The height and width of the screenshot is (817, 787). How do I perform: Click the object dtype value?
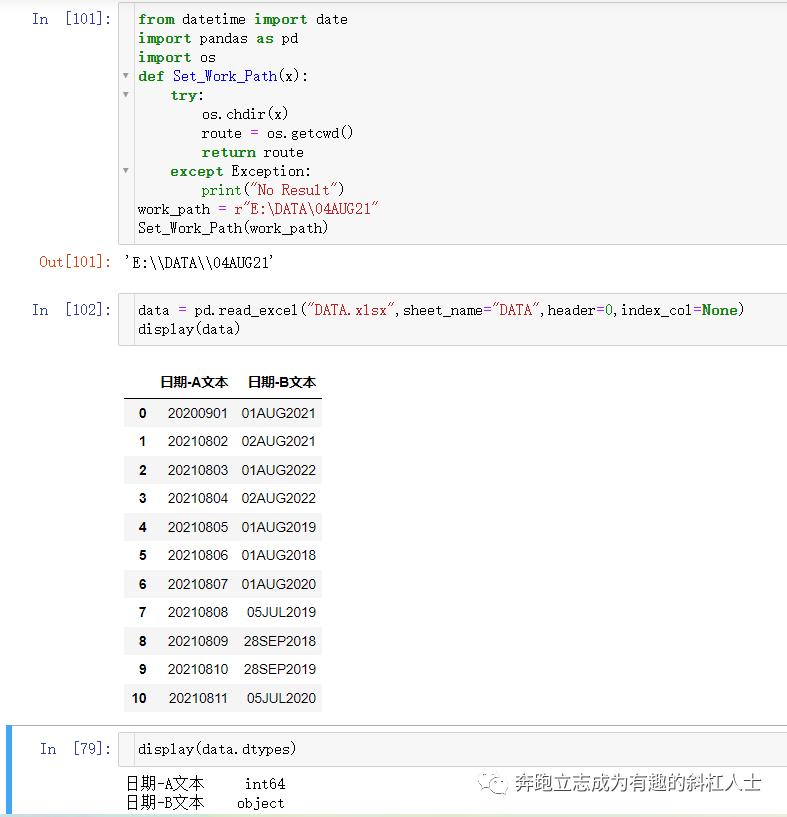pyautogui.click(x=261, y=803)
